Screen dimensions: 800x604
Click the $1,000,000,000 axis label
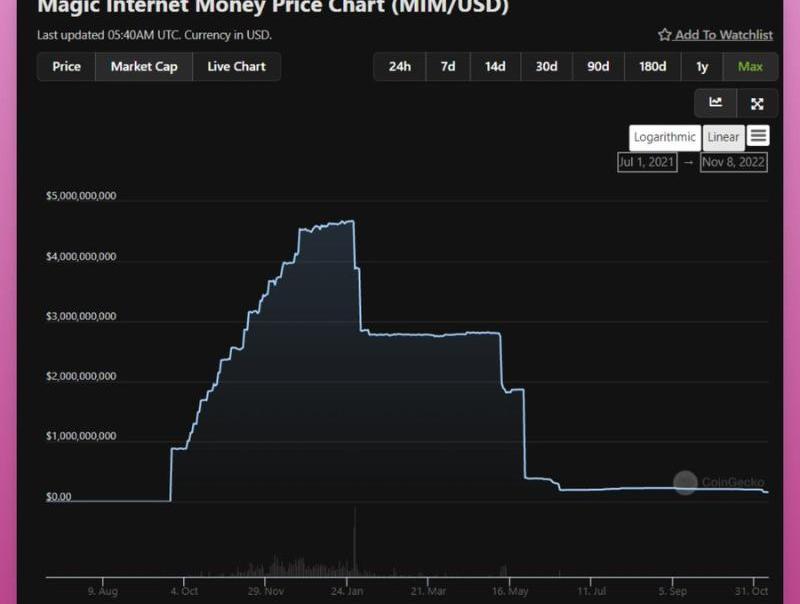coord(81,436)
